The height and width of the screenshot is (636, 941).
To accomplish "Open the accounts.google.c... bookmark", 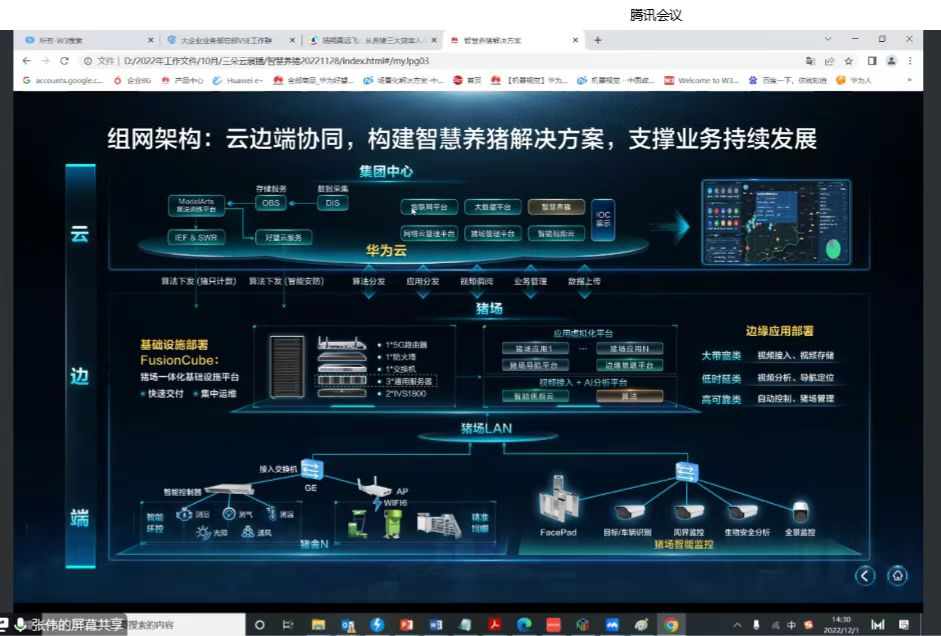I will coord(63,80).
